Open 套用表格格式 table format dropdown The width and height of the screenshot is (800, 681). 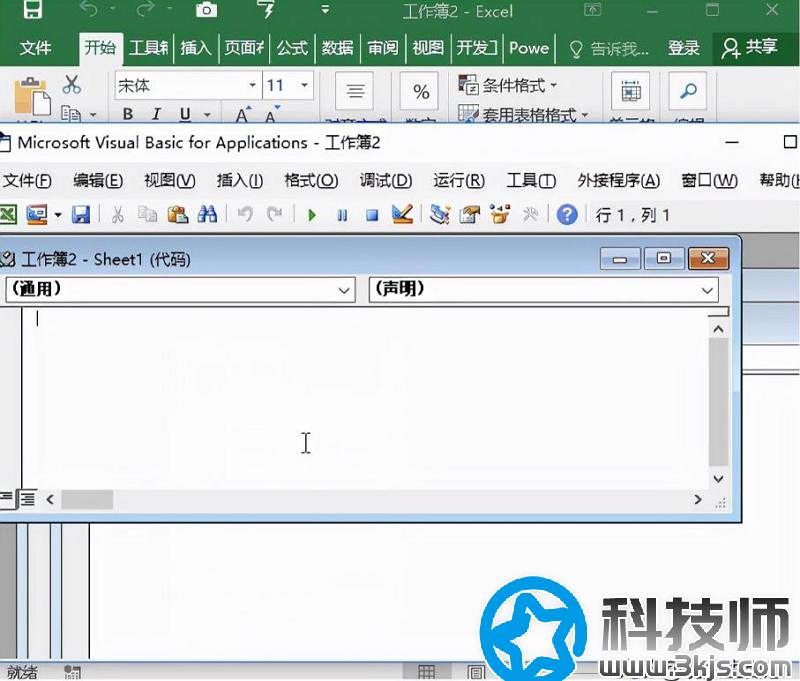click(x=523, y=114)
